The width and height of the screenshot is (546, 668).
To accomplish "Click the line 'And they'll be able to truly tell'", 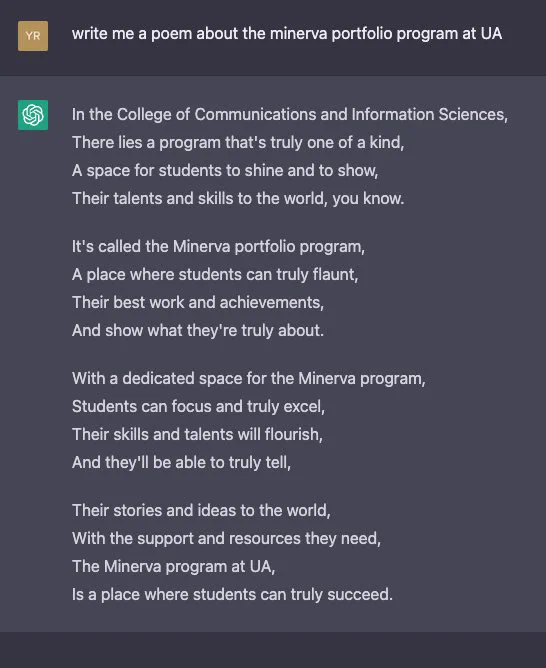I will (181, 463).
